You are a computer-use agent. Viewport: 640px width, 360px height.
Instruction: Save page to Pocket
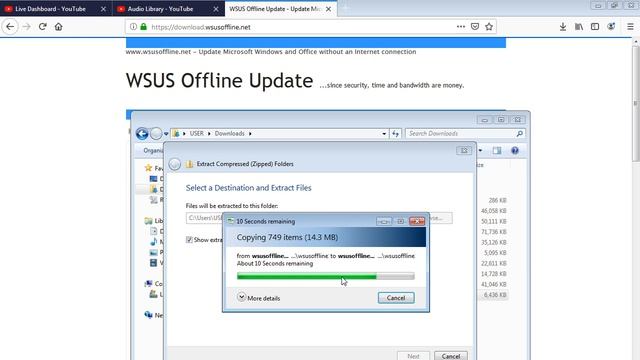coord(475,27)
